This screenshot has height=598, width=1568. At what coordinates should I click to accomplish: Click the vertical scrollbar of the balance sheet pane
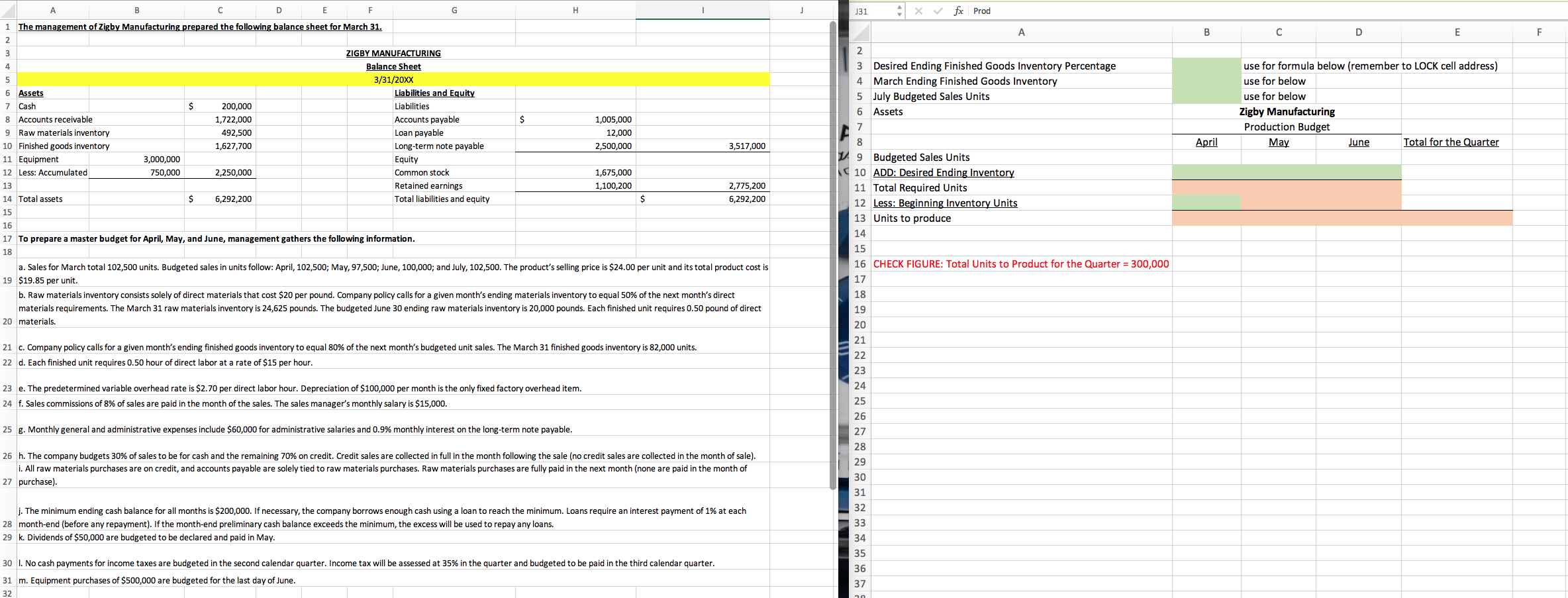click(x=834, y=265)
